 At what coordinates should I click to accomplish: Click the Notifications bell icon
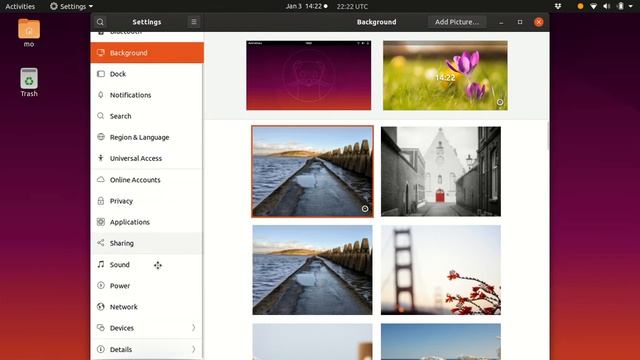coord(101,95)
